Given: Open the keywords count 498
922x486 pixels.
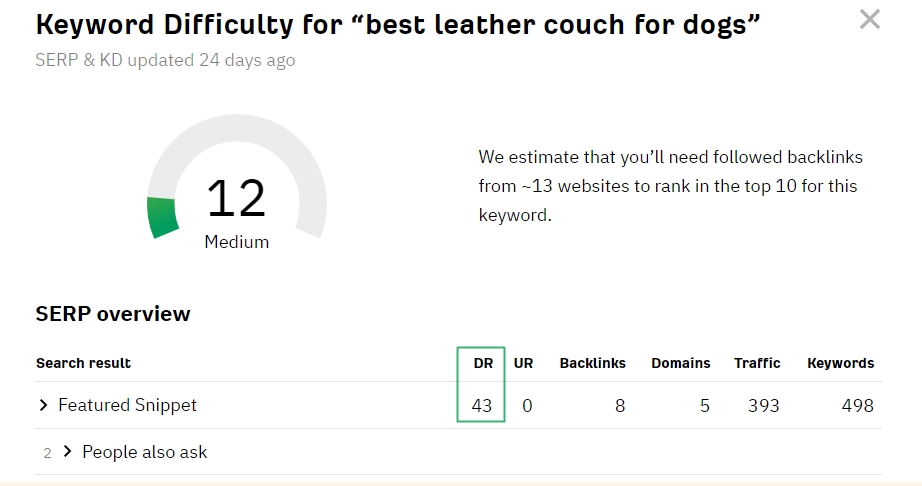Looking at the screenshot, I should point(857,405).
